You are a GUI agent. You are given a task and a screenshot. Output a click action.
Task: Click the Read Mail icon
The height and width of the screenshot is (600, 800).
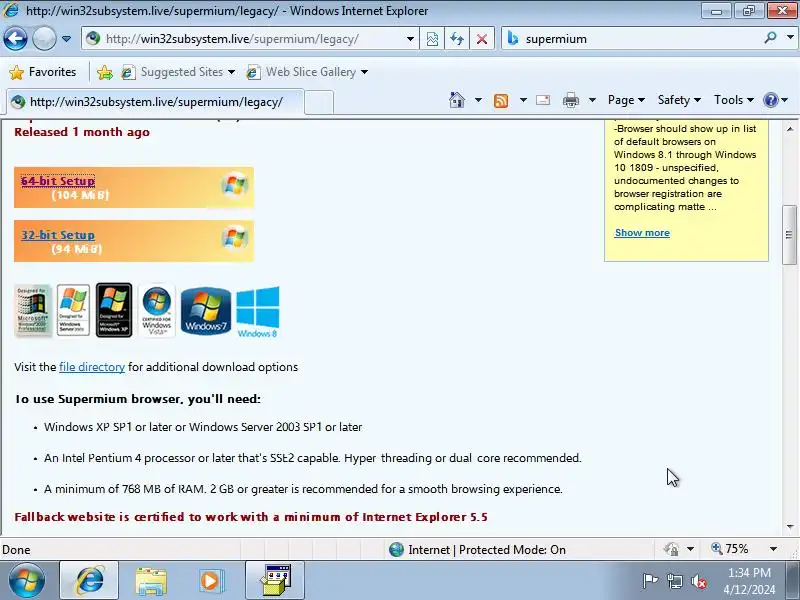(x=543, y=100)
